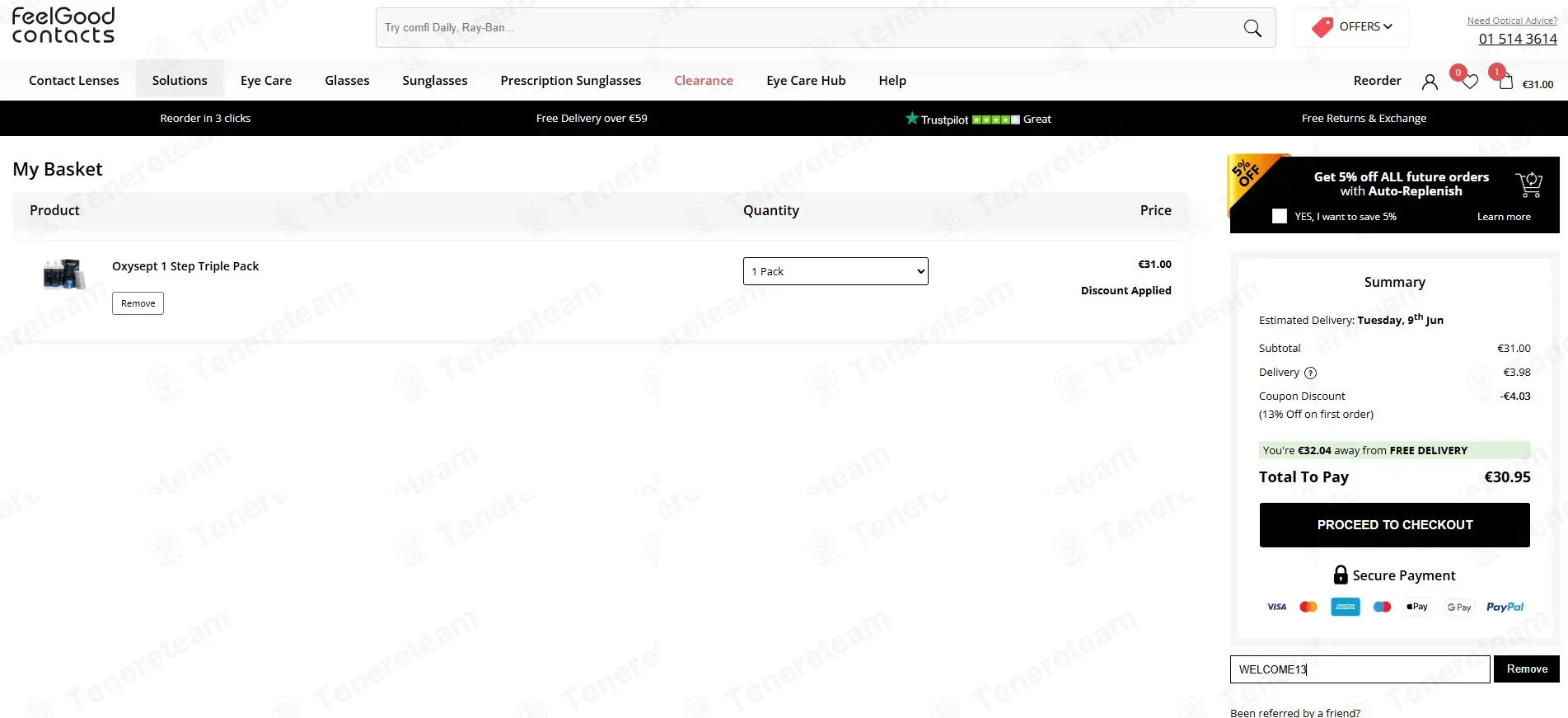Go to the Clearance section

click(x=704, y=80)
